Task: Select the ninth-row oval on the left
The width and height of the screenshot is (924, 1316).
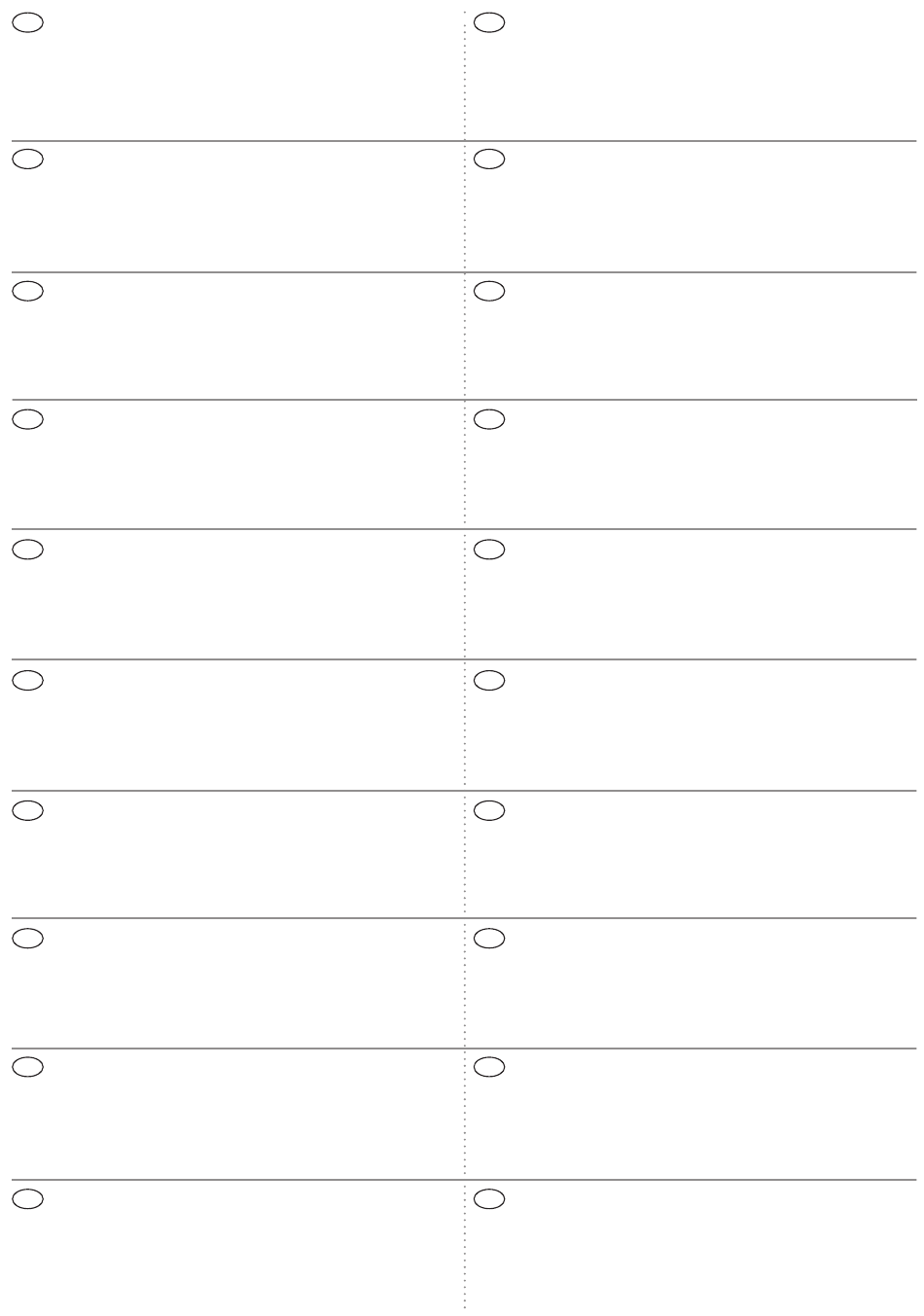Action: point(28,1067)
